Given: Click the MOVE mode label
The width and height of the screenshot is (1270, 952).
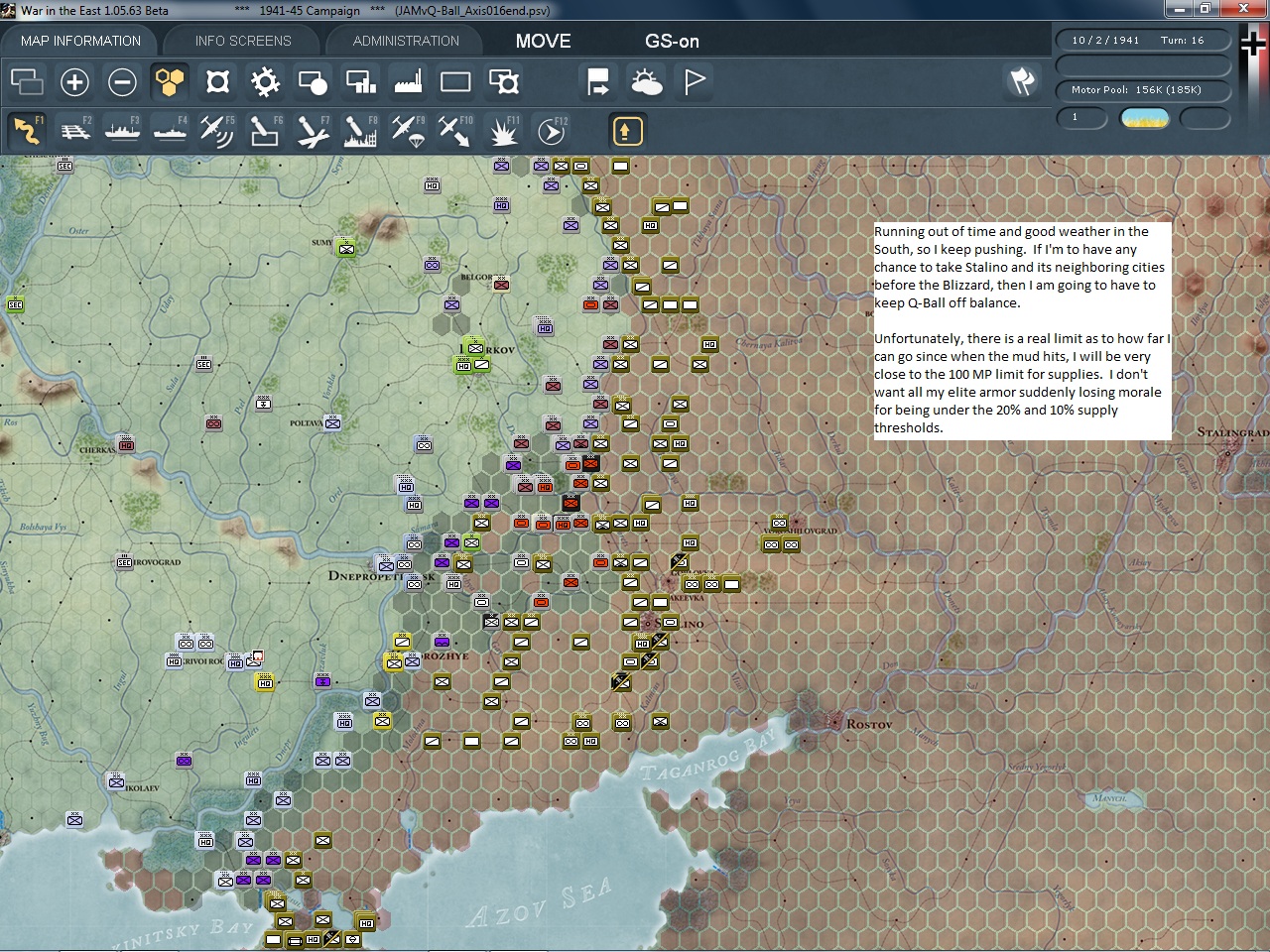Looking at the screenshot, I should pos(544,41).
